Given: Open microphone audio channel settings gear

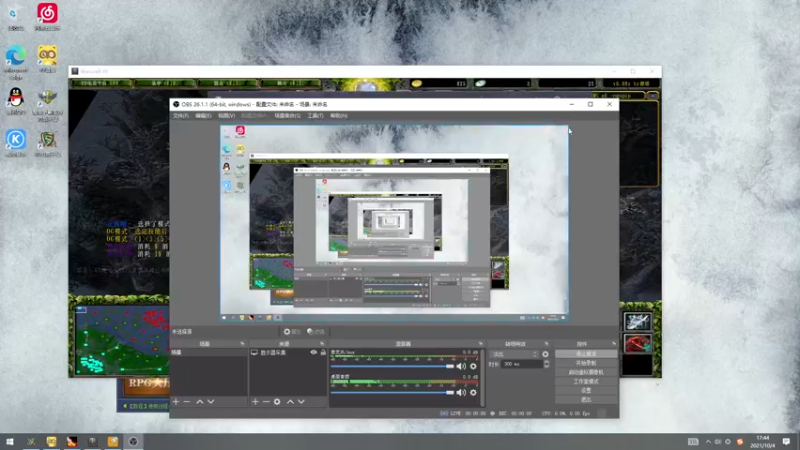Looking at the screenshot, I should coord(473,366).
